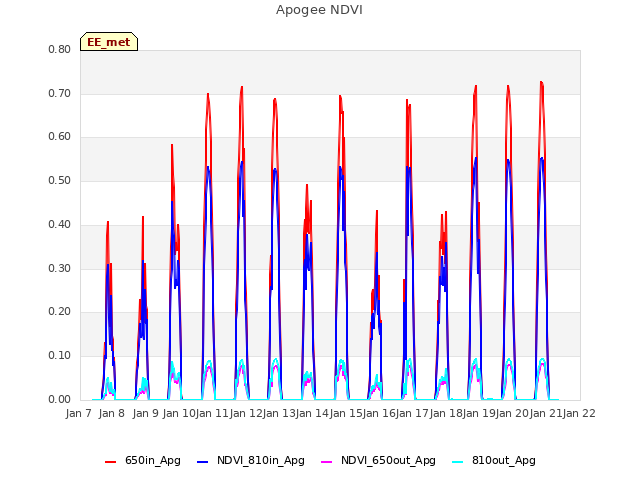Image resolution: width=640 pixels, height=480 pixels.
Task: Click the Jan 14 x-axis label
Action: pyautogui.click(x=312, y=413)
